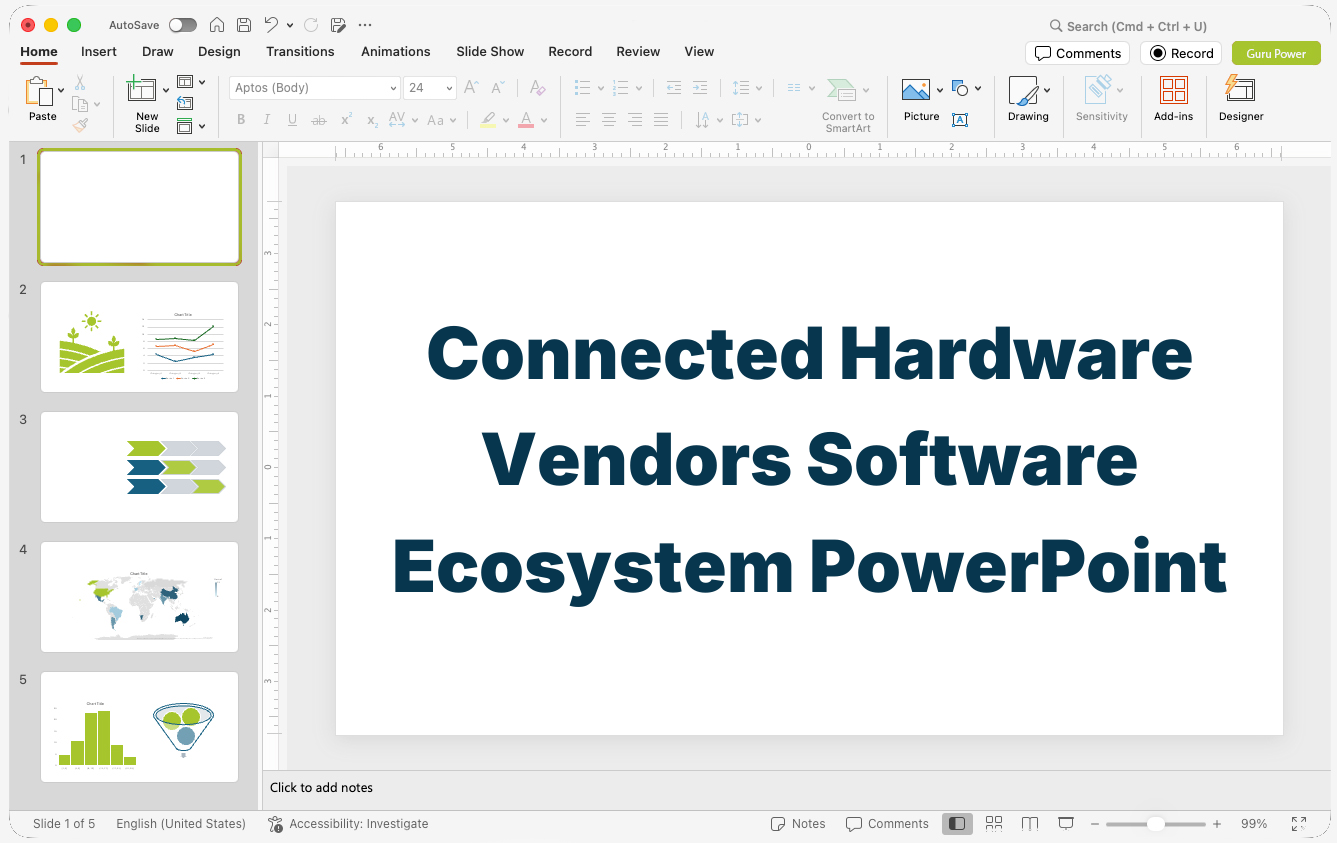Click Accessibility: Investigate in status bar
The width and height of the screenshot is (1337, 843).
348,824
